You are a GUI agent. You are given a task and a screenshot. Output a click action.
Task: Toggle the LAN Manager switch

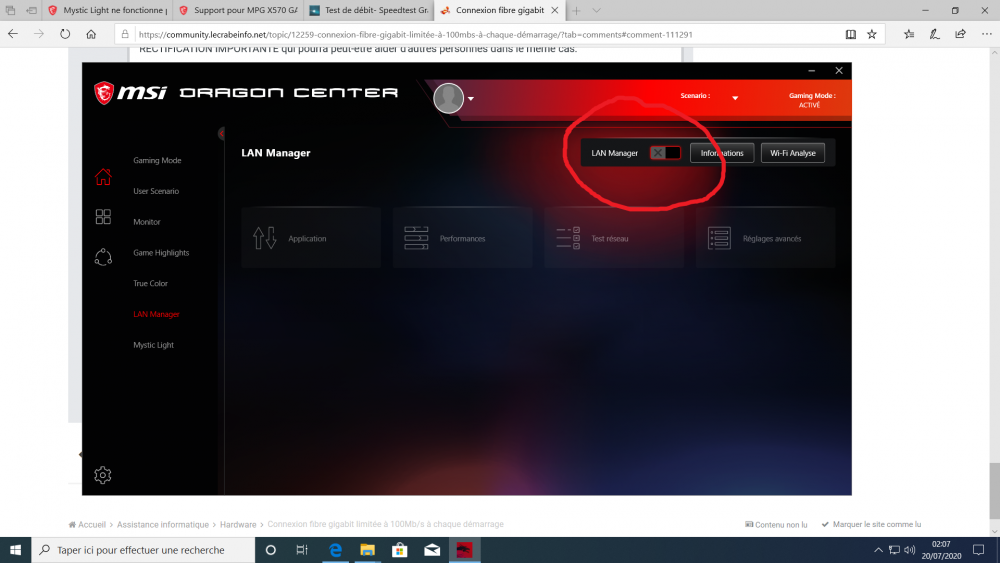(665, 153)
